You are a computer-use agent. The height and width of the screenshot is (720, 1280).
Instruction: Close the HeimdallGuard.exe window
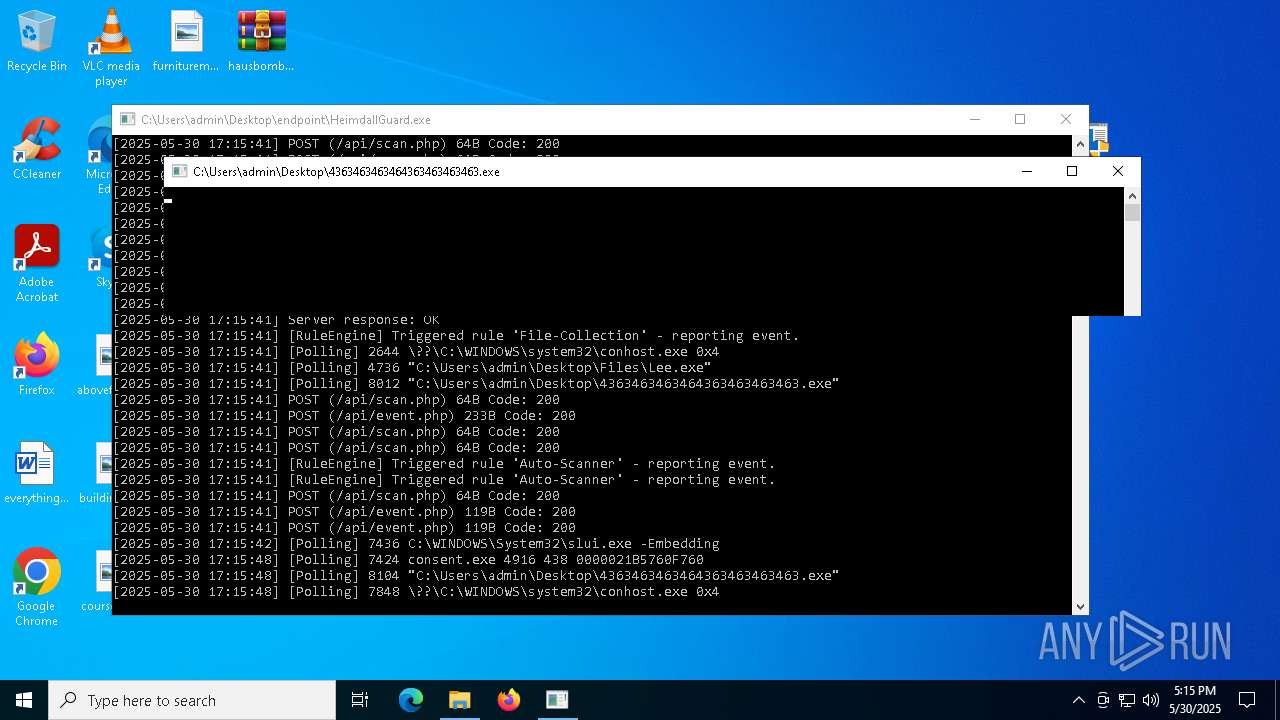pyautogui.click(x=1066, y=119)
